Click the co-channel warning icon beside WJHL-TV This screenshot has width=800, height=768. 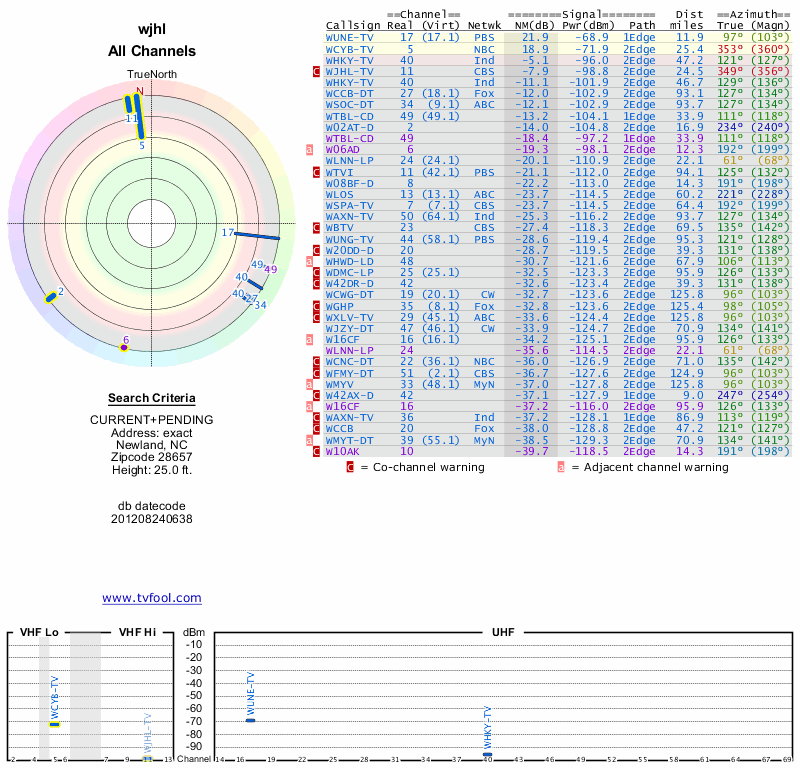[x=317, y=72]
